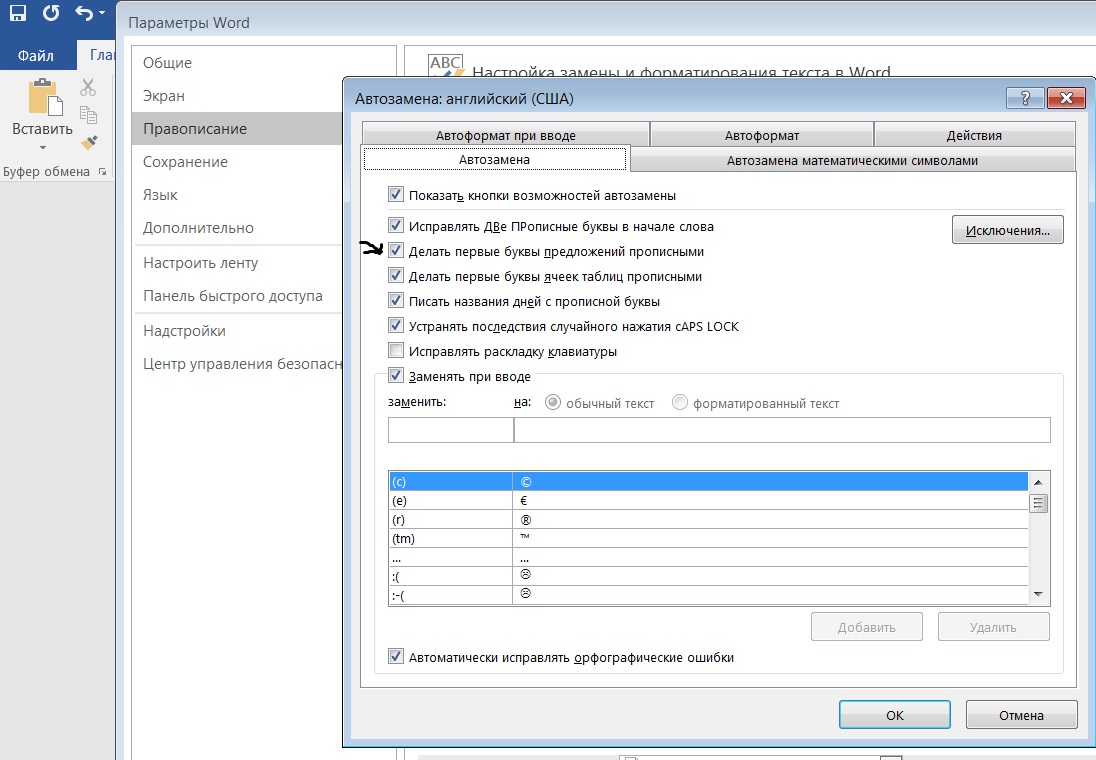
Task: Click the Cut scissors icon
Action: 87,87
